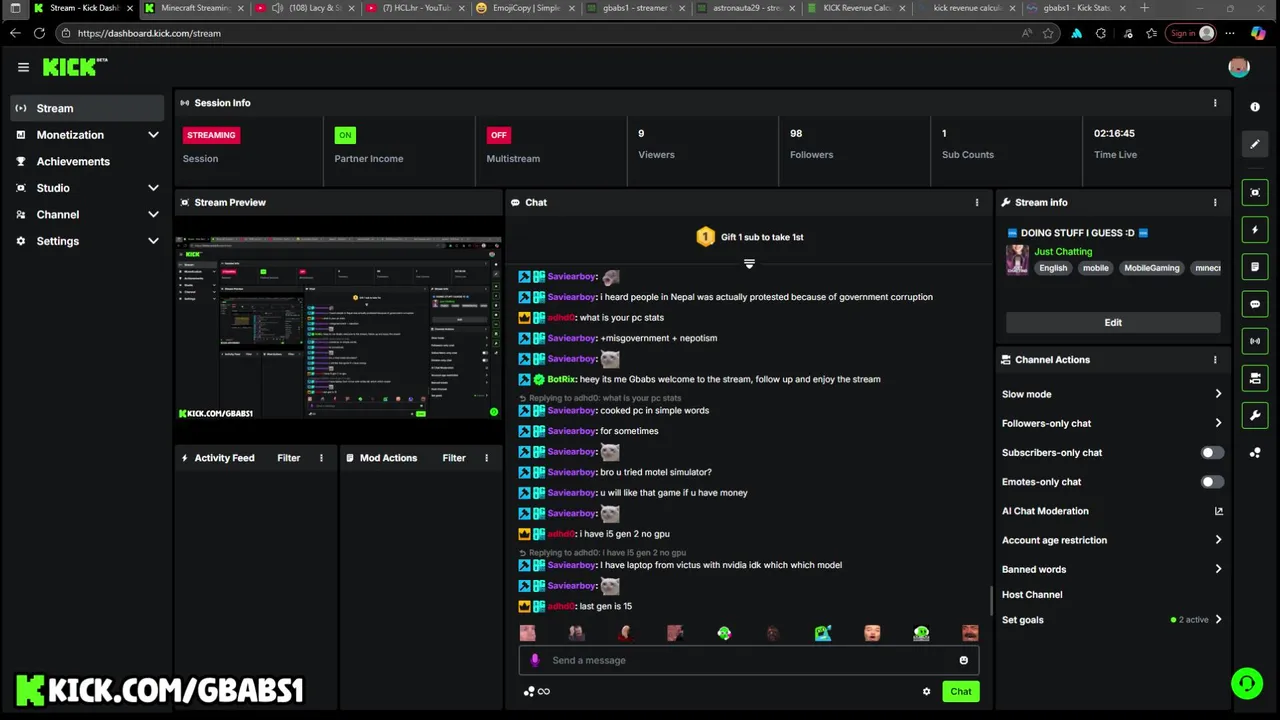The height and width of the screenshot is (720, 1280).
Task: Open Channel Actions three-dot menu
Action: click(1215, 360)
